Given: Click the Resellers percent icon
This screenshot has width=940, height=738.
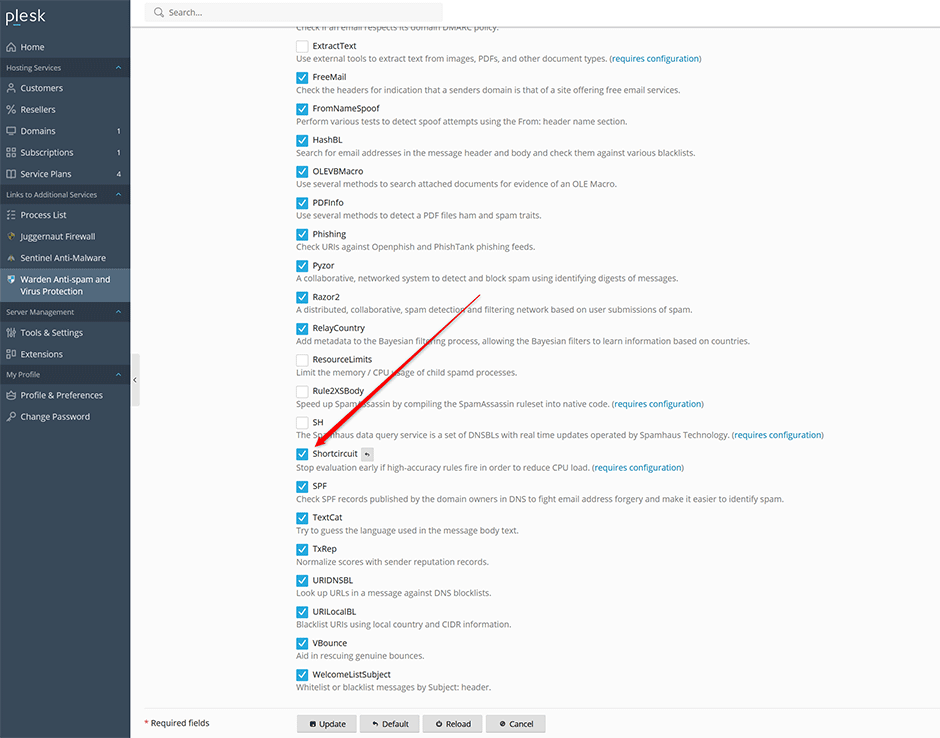Looking at the screenshot, I should [x=11, y=109].
